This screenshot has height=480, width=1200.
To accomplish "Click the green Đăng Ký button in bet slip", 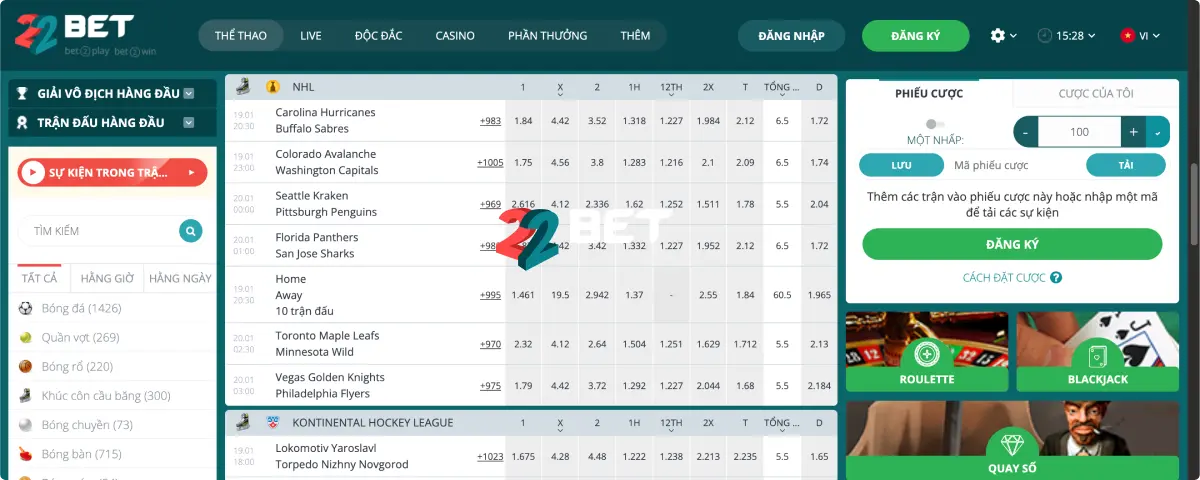I will click(1012, 244).
